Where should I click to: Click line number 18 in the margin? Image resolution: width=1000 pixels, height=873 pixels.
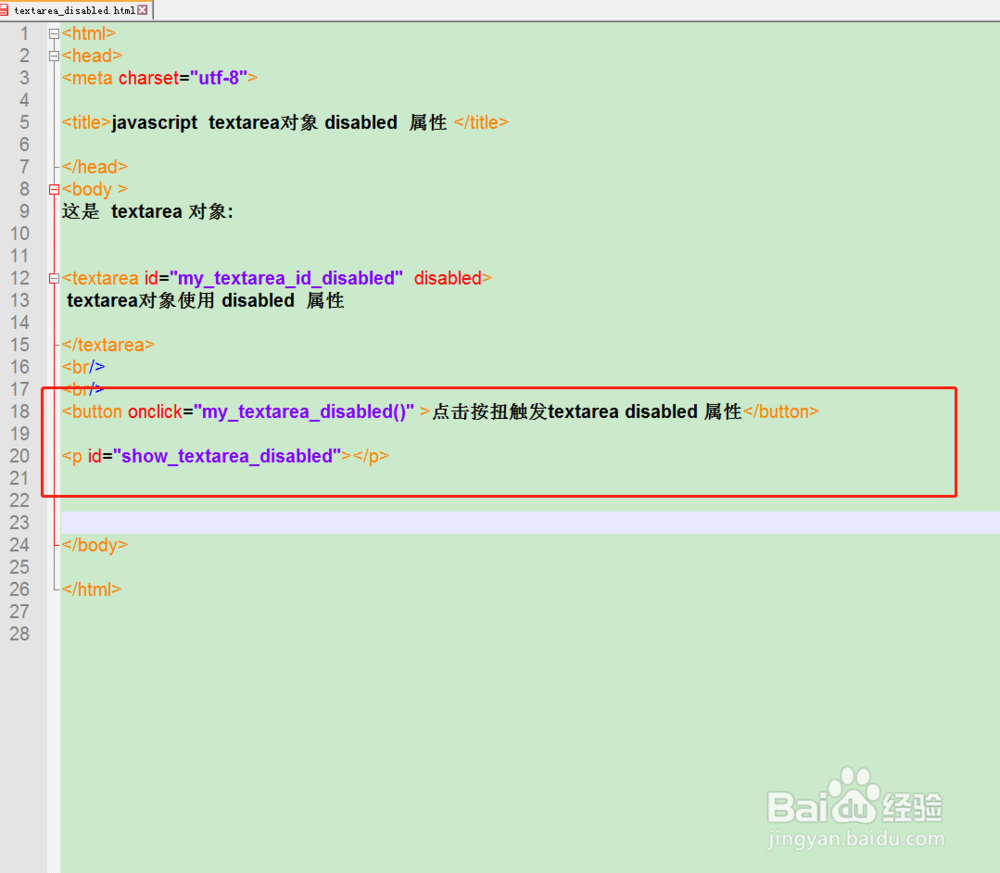coord(20,411)
